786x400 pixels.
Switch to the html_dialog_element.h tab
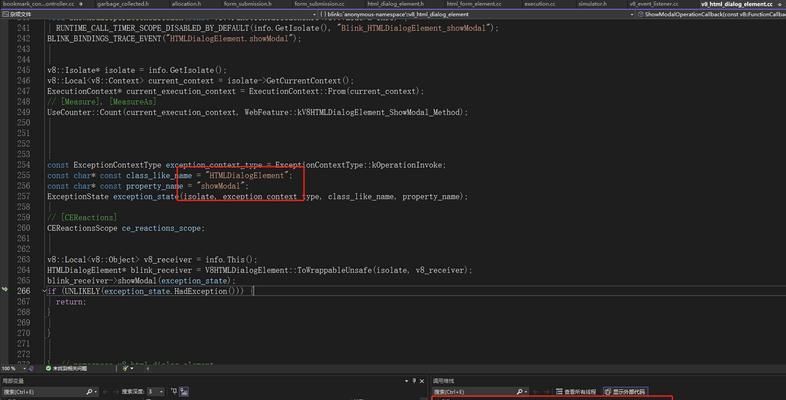[396, 4]
